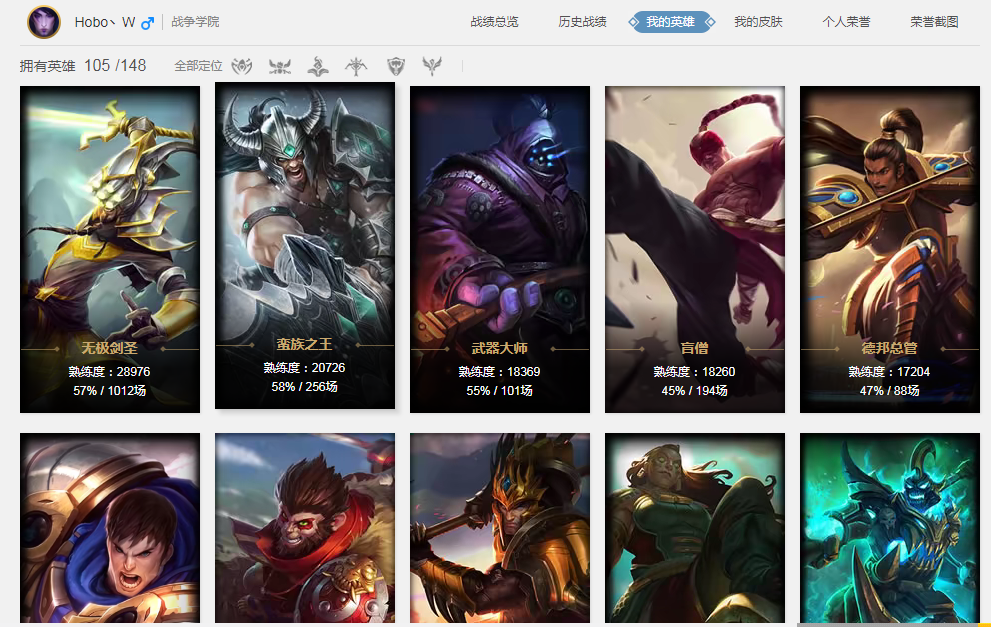
Task: Click the 战争学院 server label
Action: click(195, 22)
